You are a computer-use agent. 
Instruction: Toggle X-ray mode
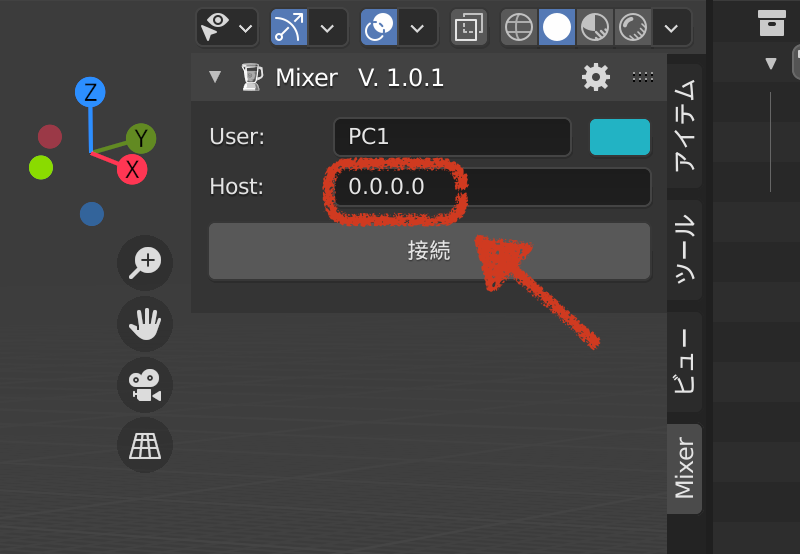[469, 27]
